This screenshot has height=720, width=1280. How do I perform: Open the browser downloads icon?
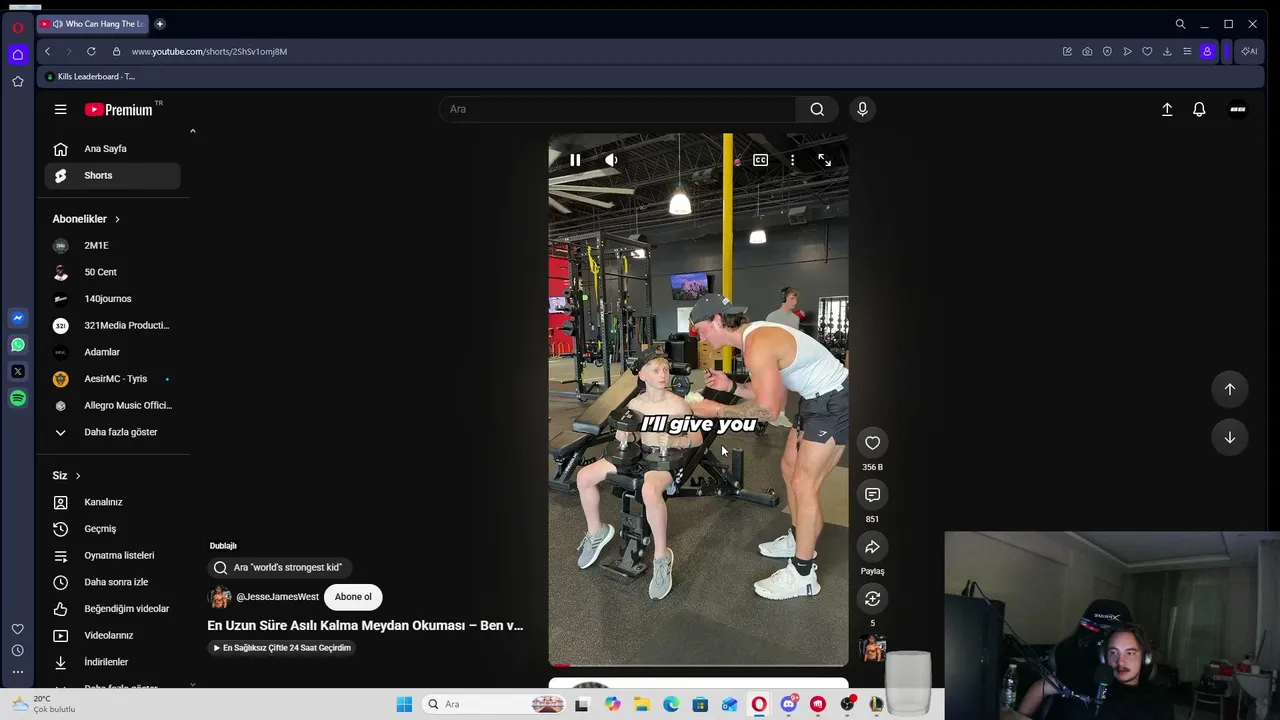tap(1167, 51)
